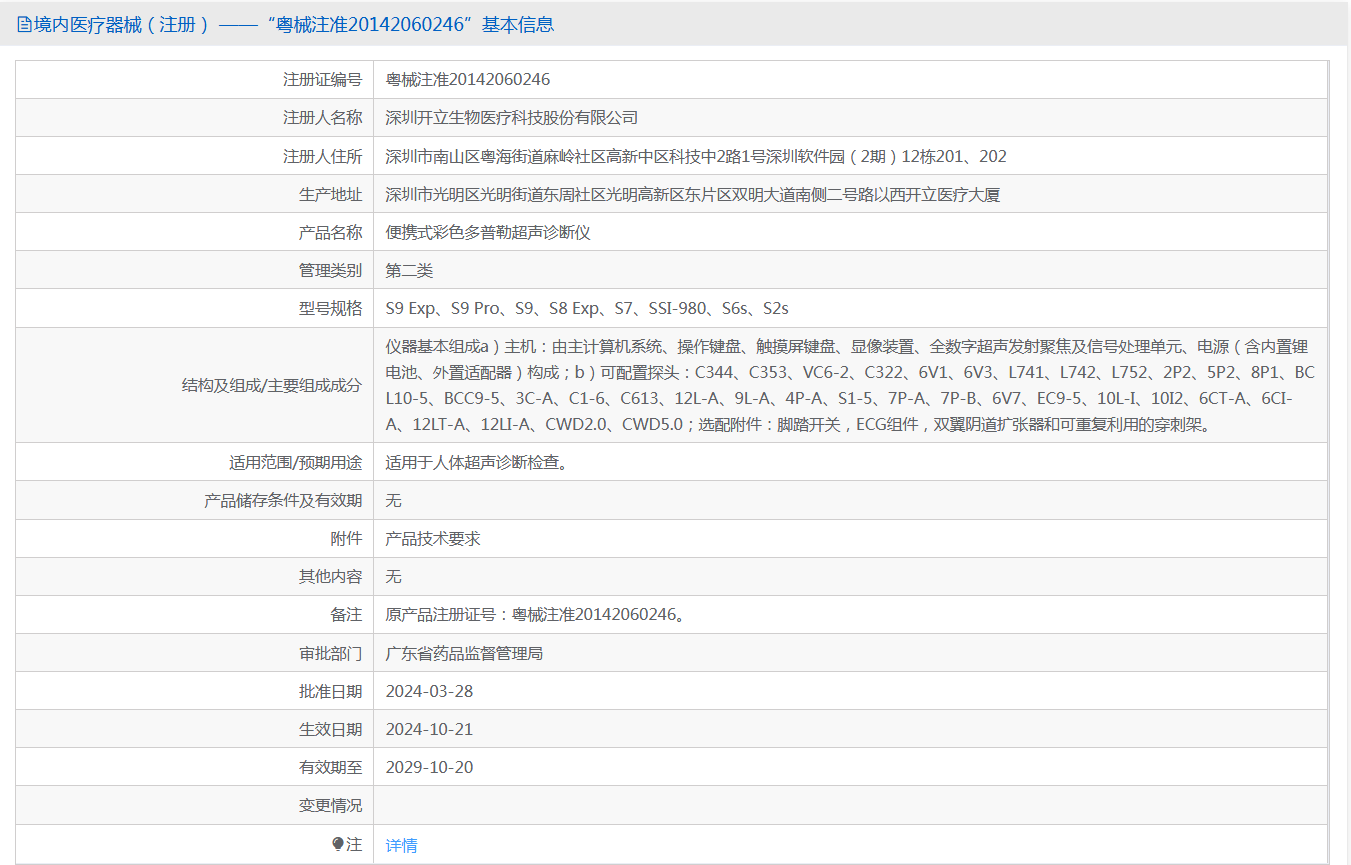This screenshot has width=1351, height=865.
Task: Click the 附件 label
Action: (x=347, y=539)
